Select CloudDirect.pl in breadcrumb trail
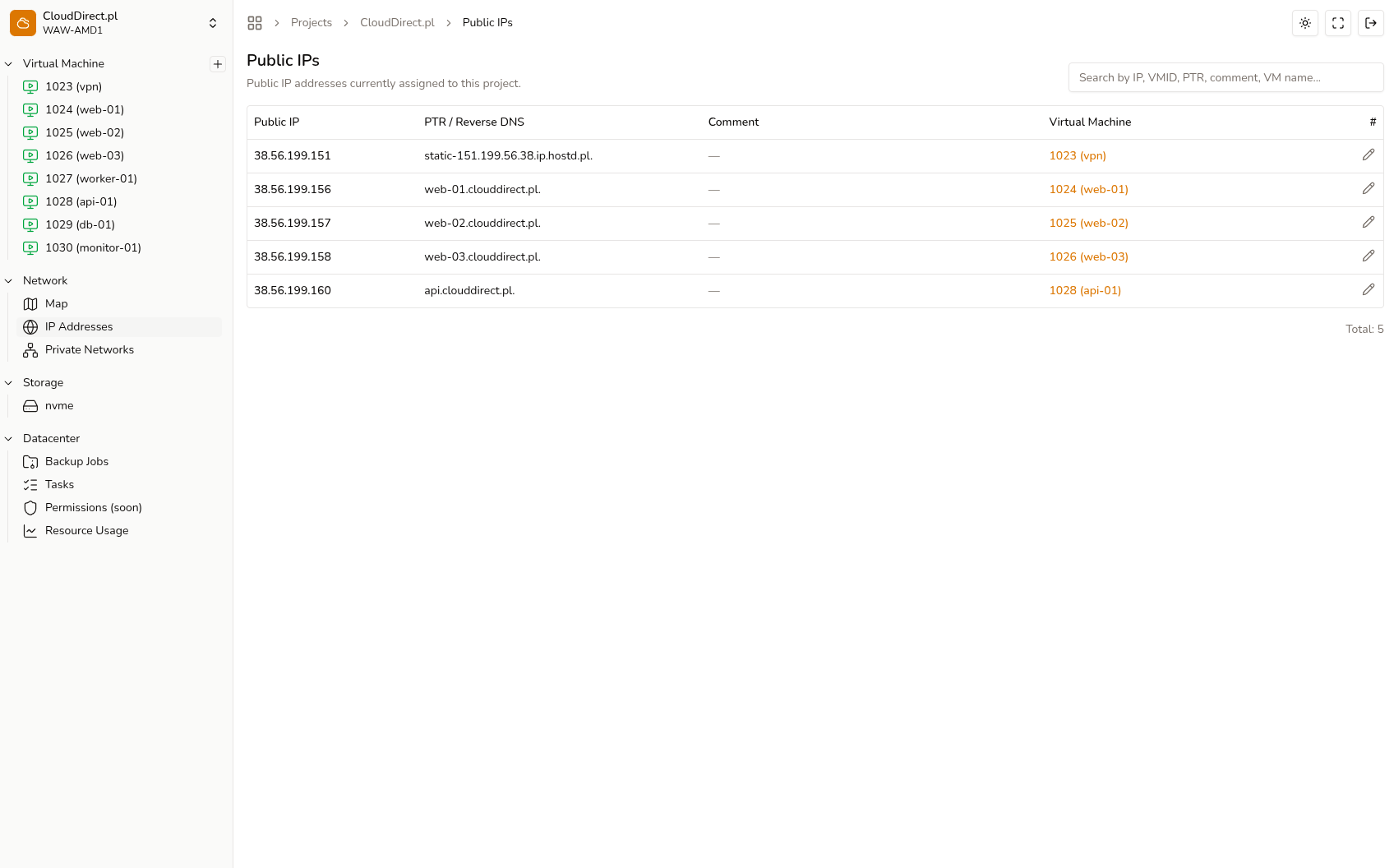 [397, 22]
